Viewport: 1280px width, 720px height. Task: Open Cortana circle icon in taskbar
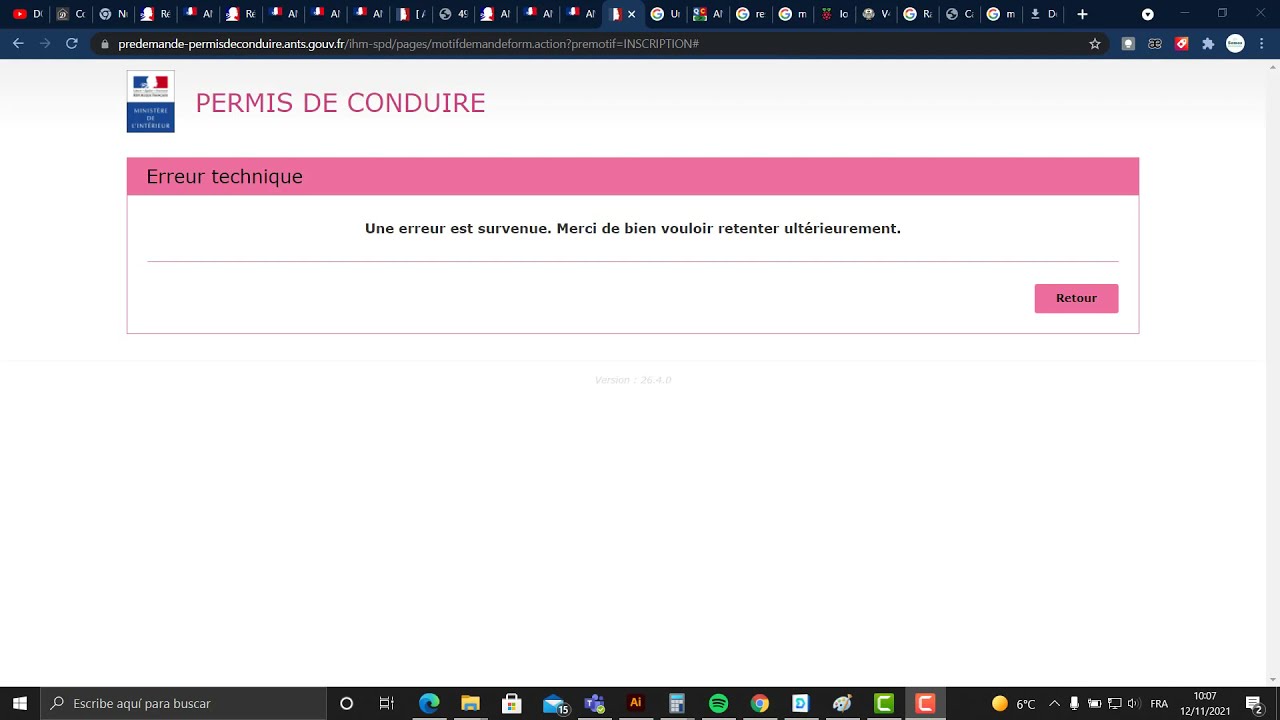click(346, 703)
